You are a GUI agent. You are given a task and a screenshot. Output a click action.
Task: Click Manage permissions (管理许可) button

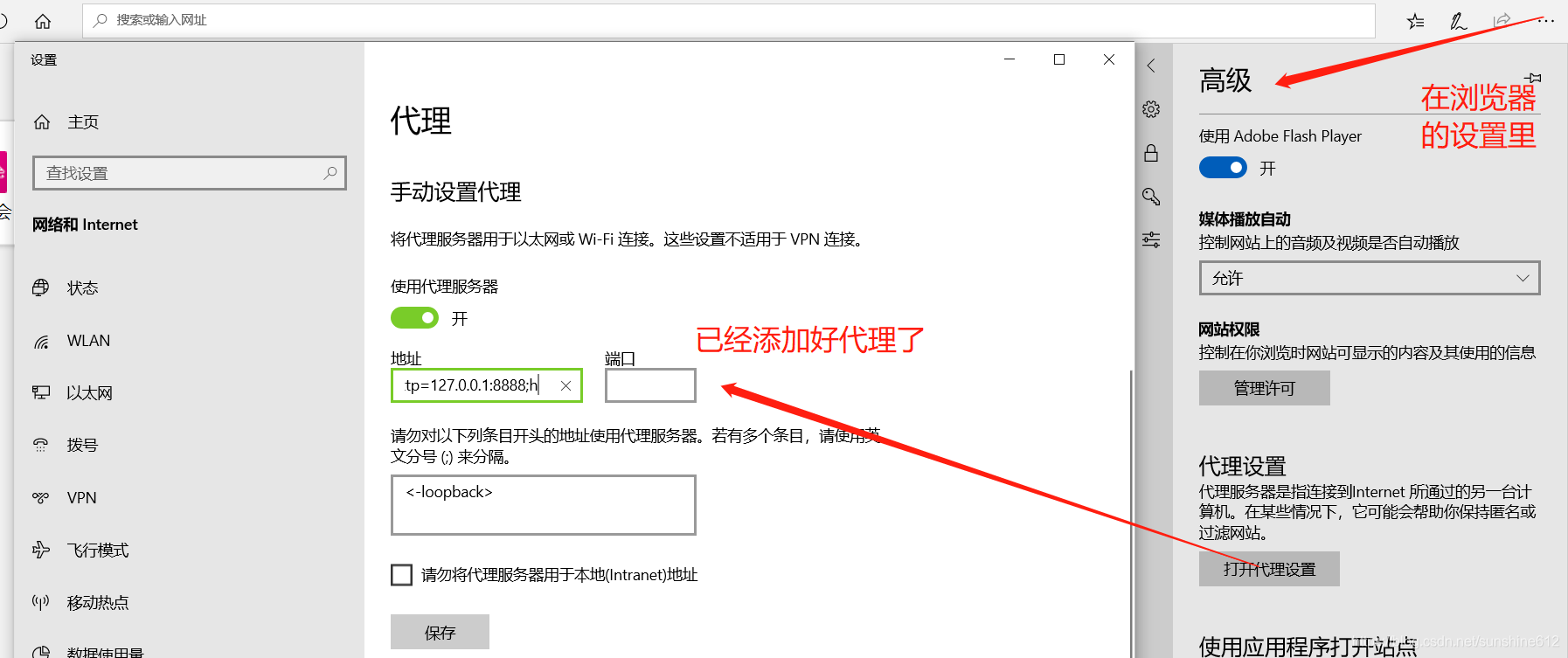tap(1265, 388)
